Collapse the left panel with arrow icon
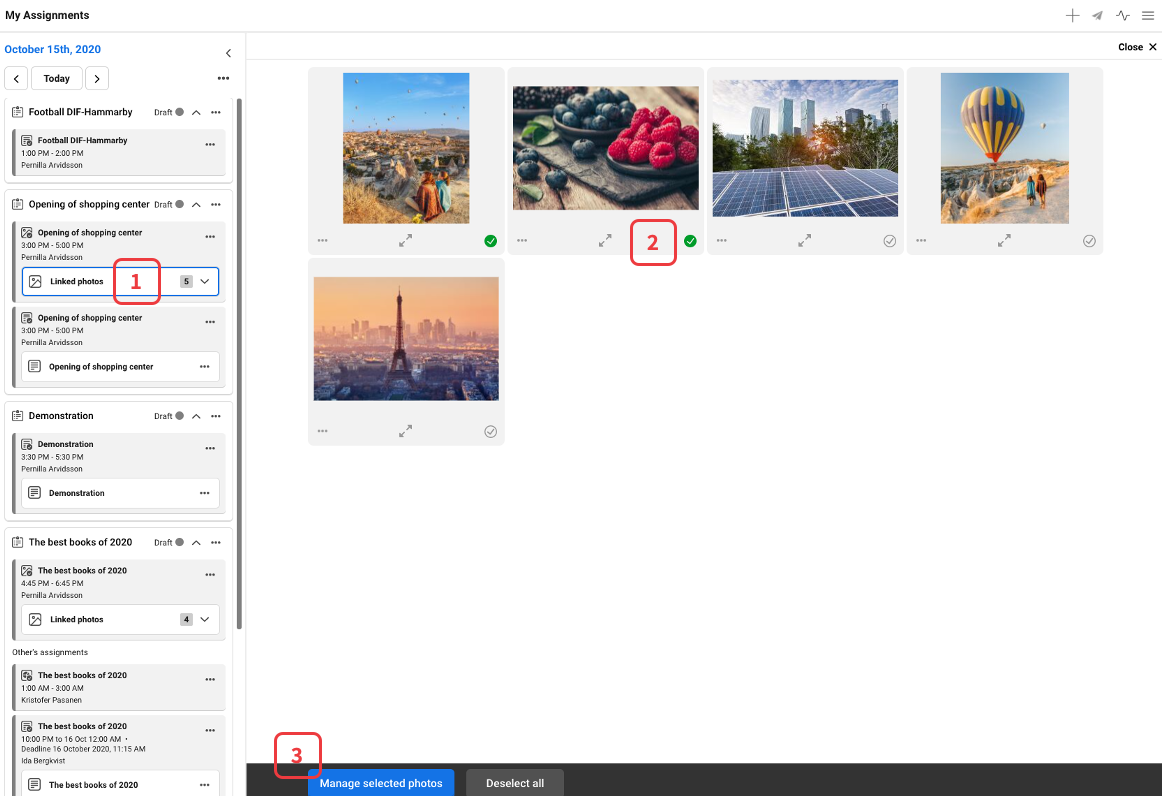The image size is (1163, 796). 228,53
